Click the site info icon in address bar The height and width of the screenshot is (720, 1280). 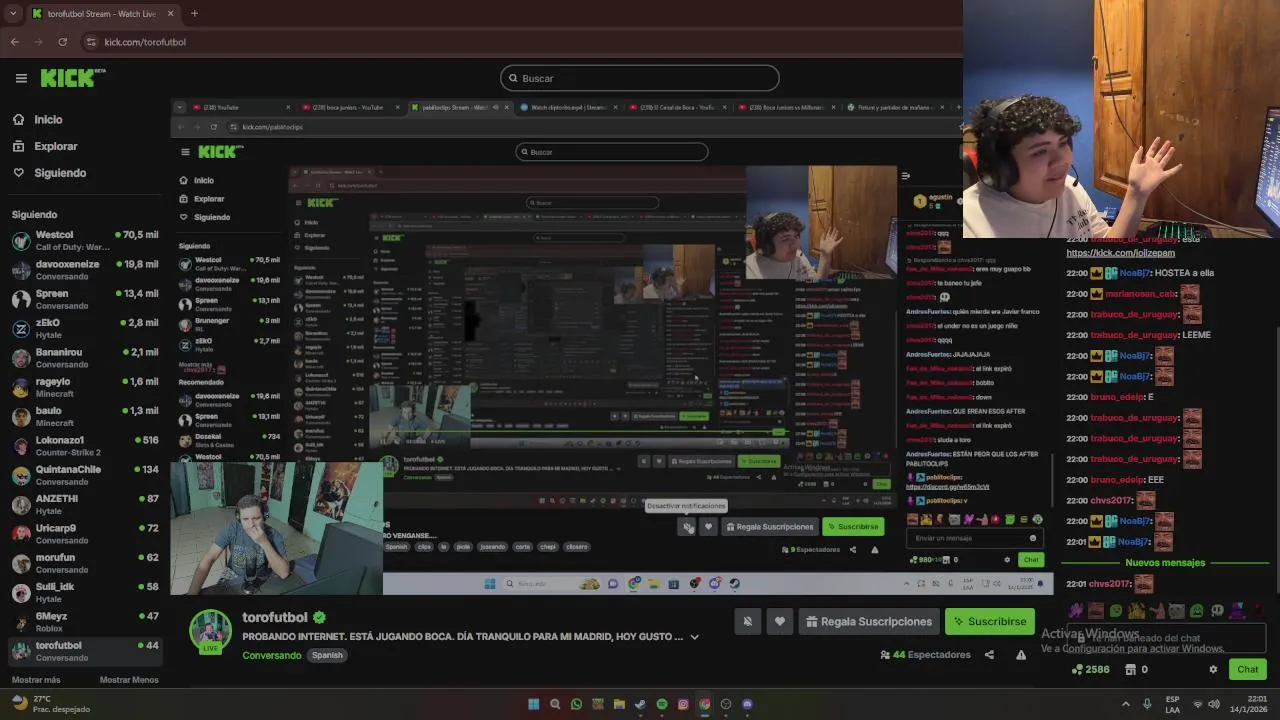point(92,42)
